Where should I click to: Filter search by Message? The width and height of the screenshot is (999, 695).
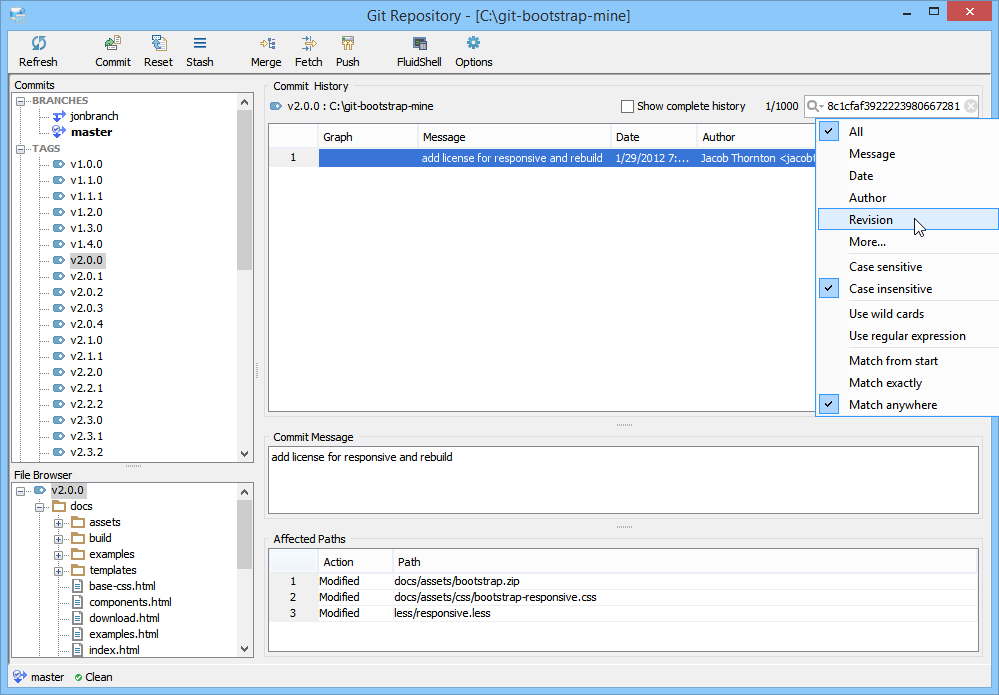coord(907,154)
